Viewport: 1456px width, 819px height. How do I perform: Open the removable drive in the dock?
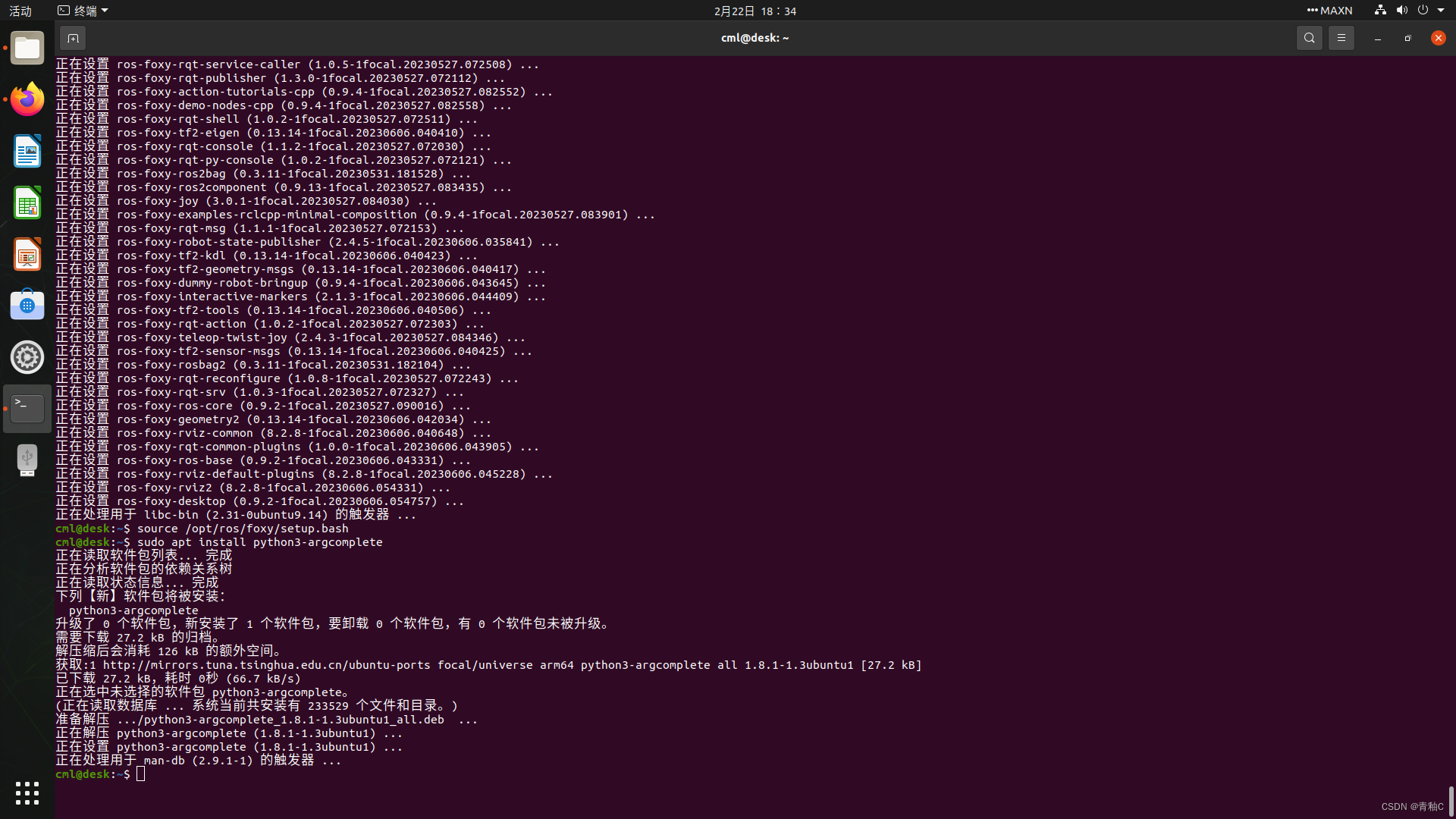click(x=27, y=459)
